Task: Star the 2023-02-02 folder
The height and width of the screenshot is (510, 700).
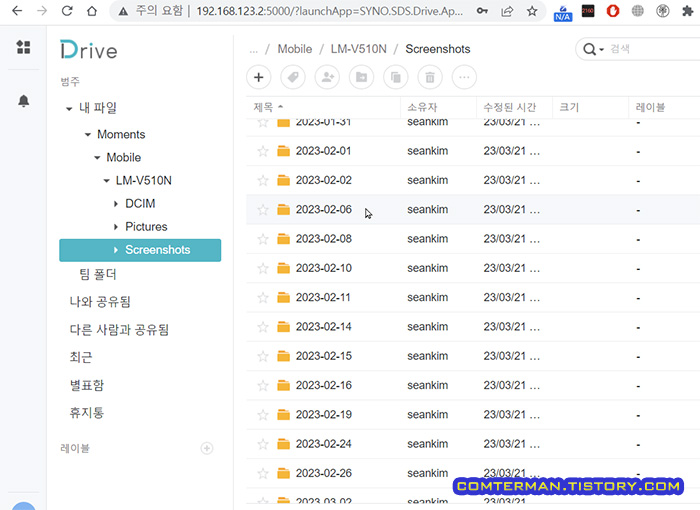Action: (x=263, y=180)
